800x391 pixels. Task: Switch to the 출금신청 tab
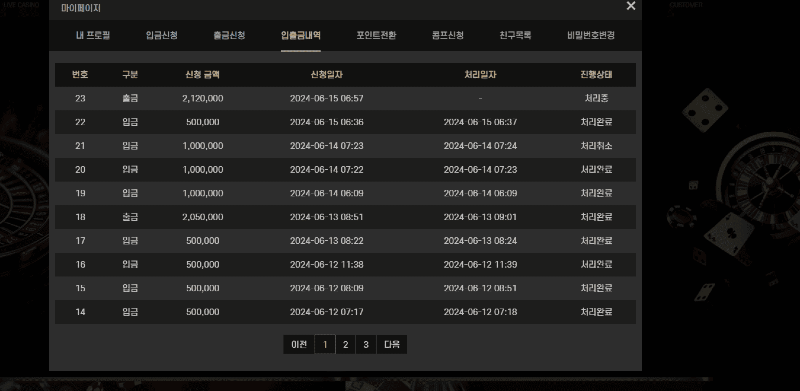click(x=229, y=35)
